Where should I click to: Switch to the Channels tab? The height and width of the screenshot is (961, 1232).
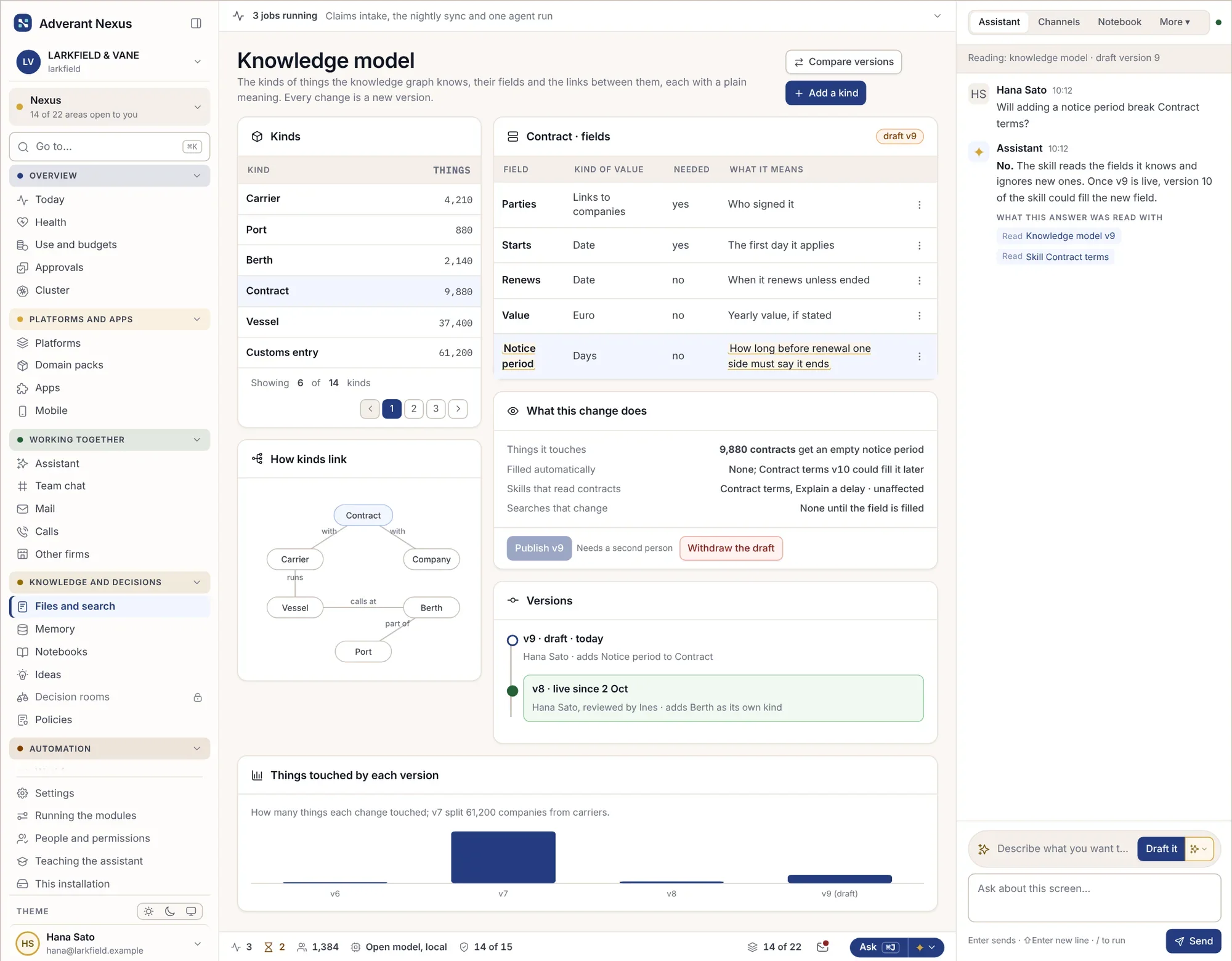(1058, 22)
